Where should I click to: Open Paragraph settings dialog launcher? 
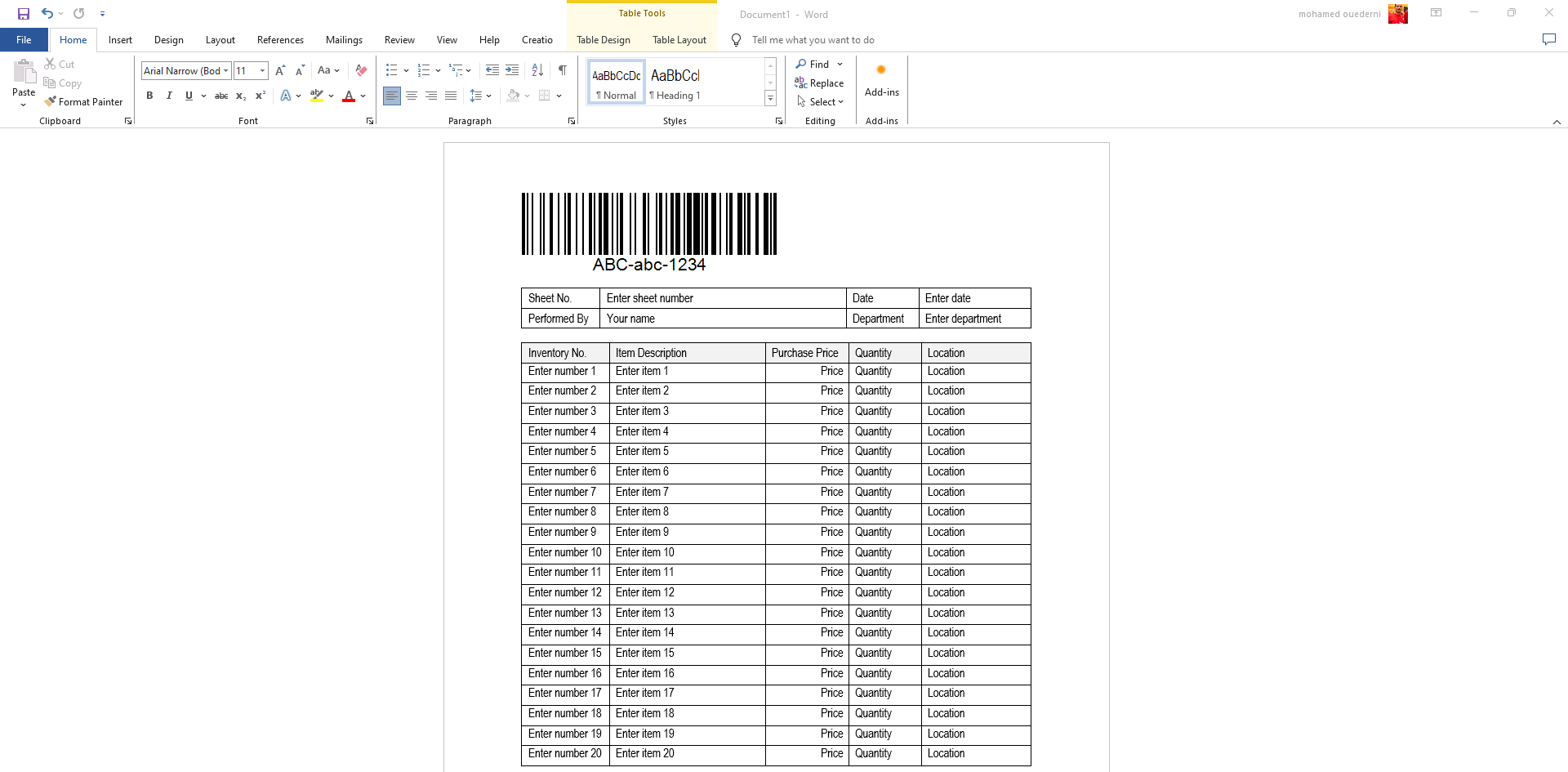point(572,121)
